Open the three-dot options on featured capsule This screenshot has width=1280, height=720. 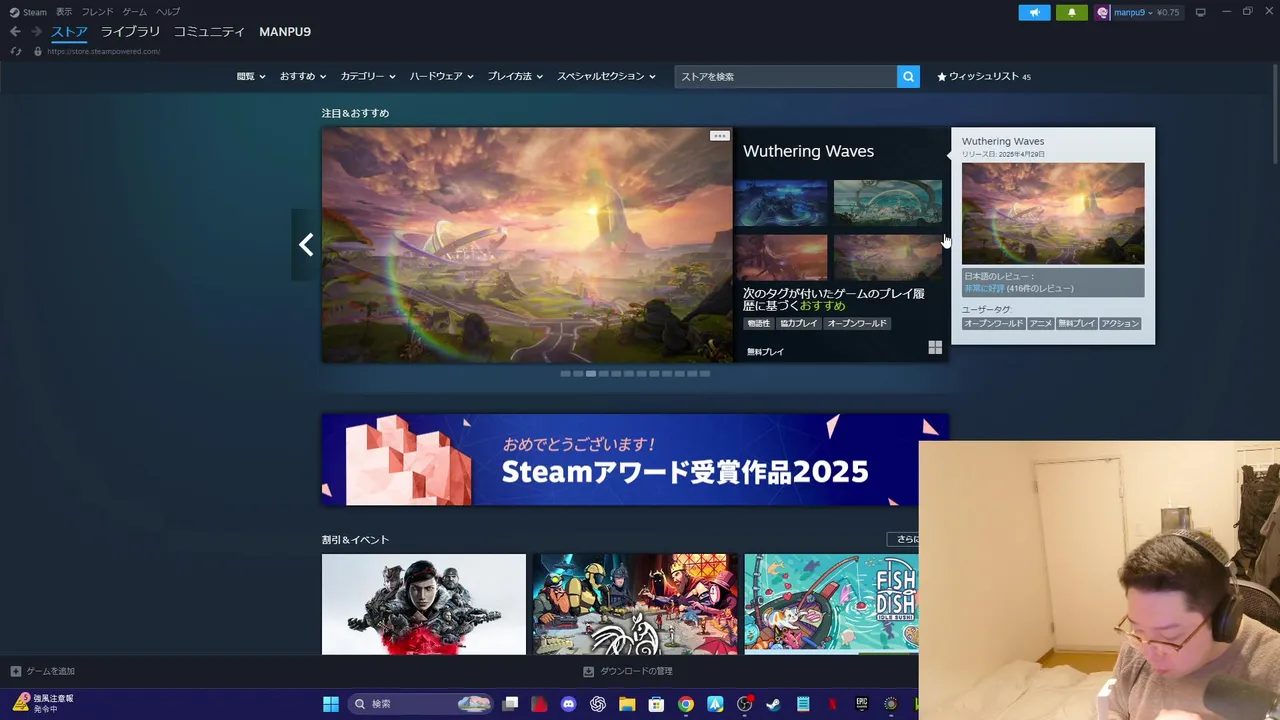coord(719,136)
